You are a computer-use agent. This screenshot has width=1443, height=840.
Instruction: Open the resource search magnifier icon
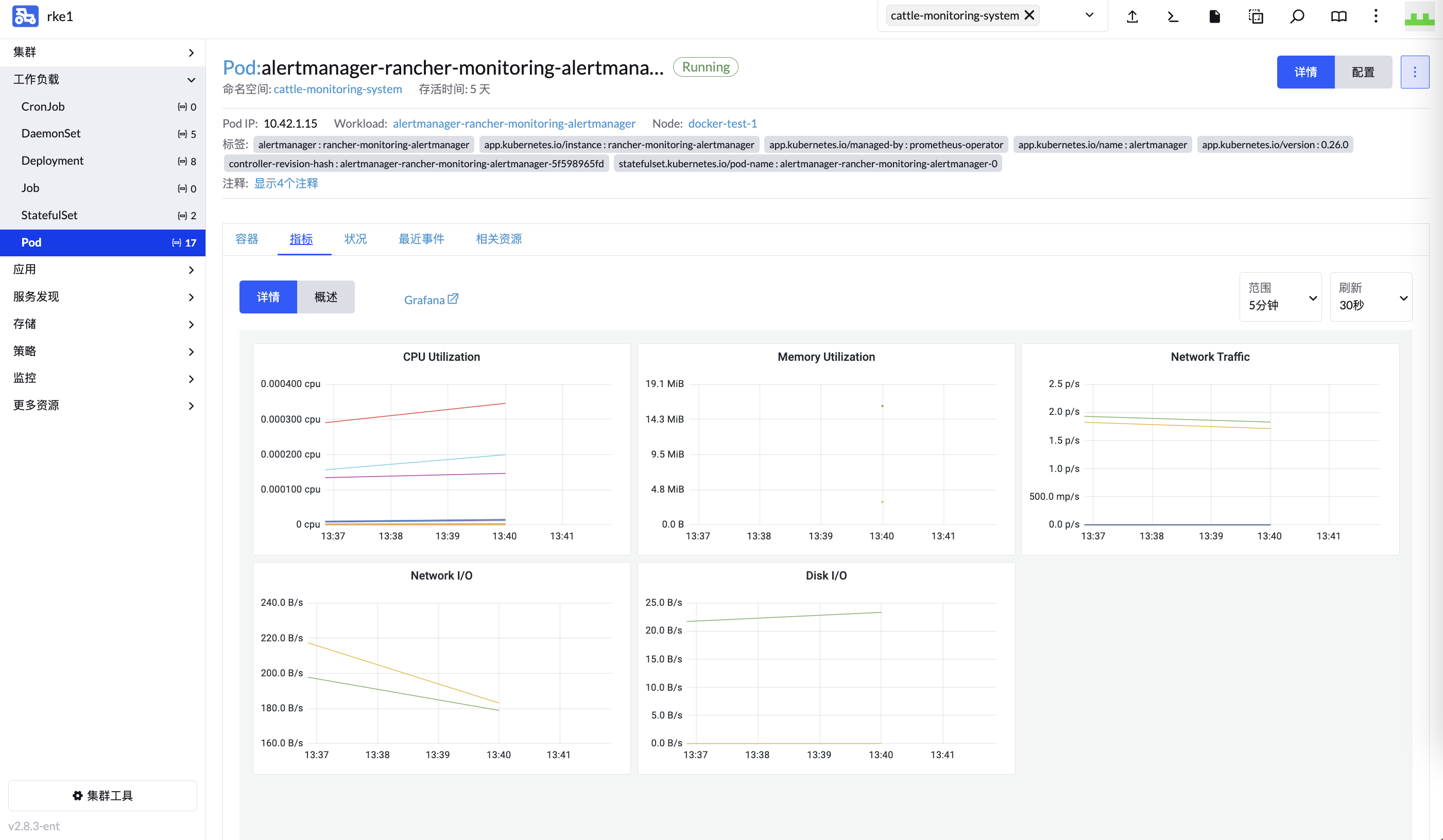[1297, 16]
